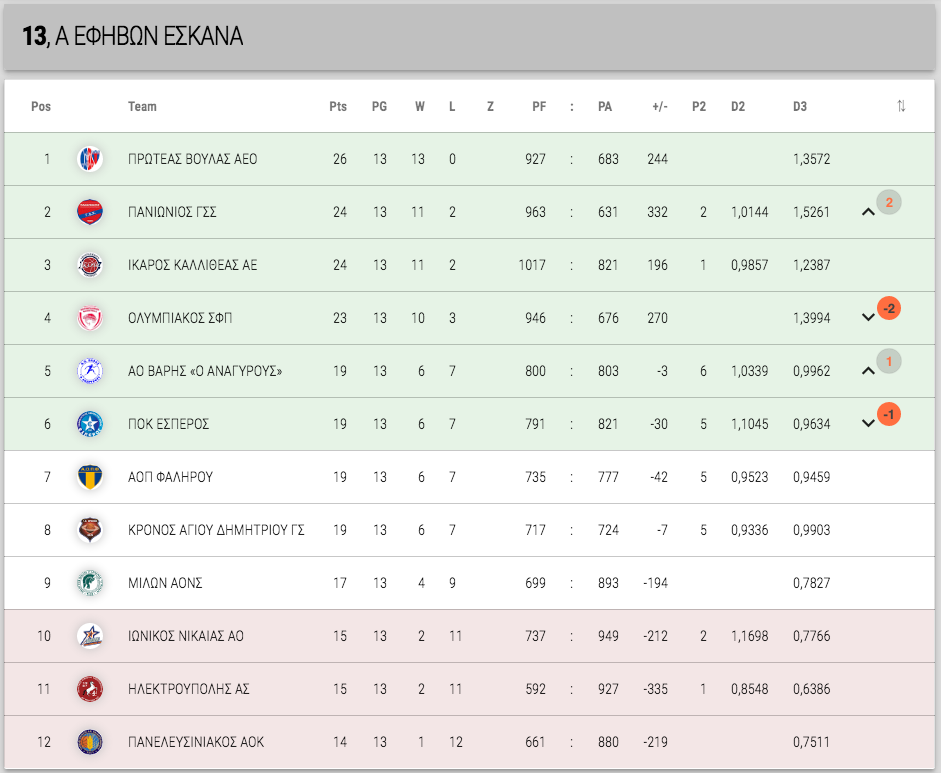
Task: Click the ΚΡΟΝΟΣ ΑΓΙΟΥ ΔΗΜΗΤΡΙΟΥ team logo
Action: (x=90, y=530)
